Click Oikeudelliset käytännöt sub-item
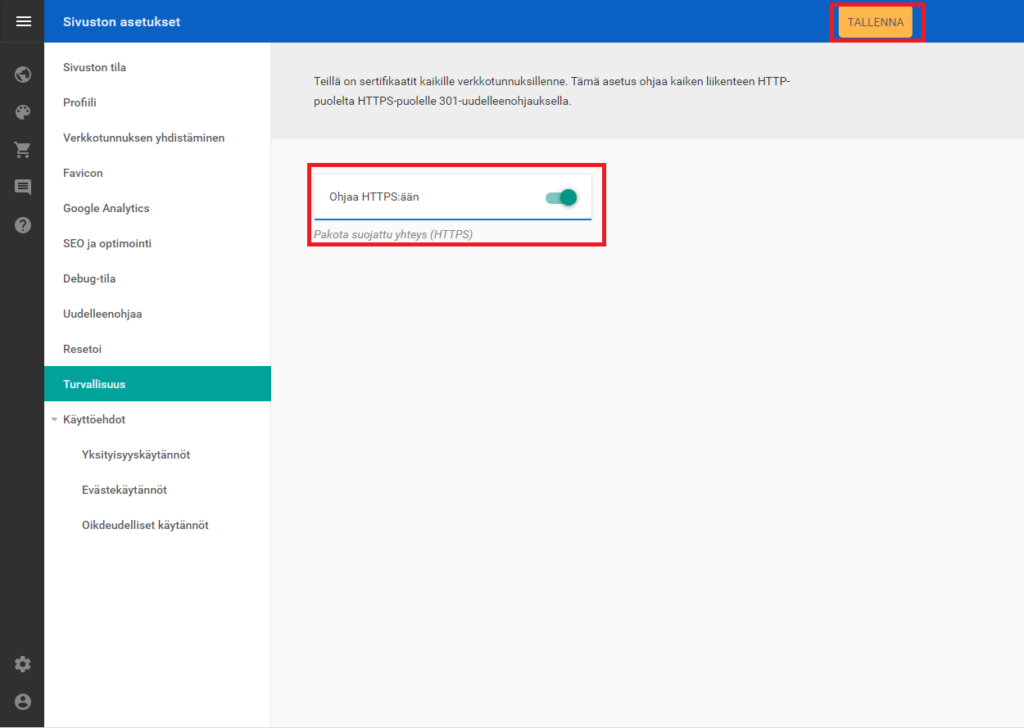 point(145,525)
